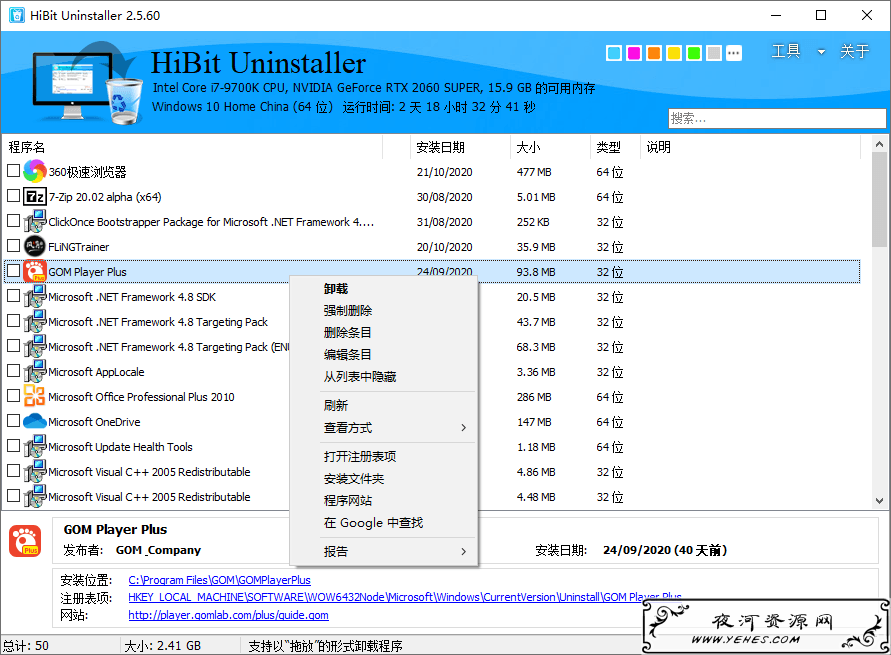Choose 强制删除 from the context menu
This screenshot has height=655, width=891.
(384, 311)
